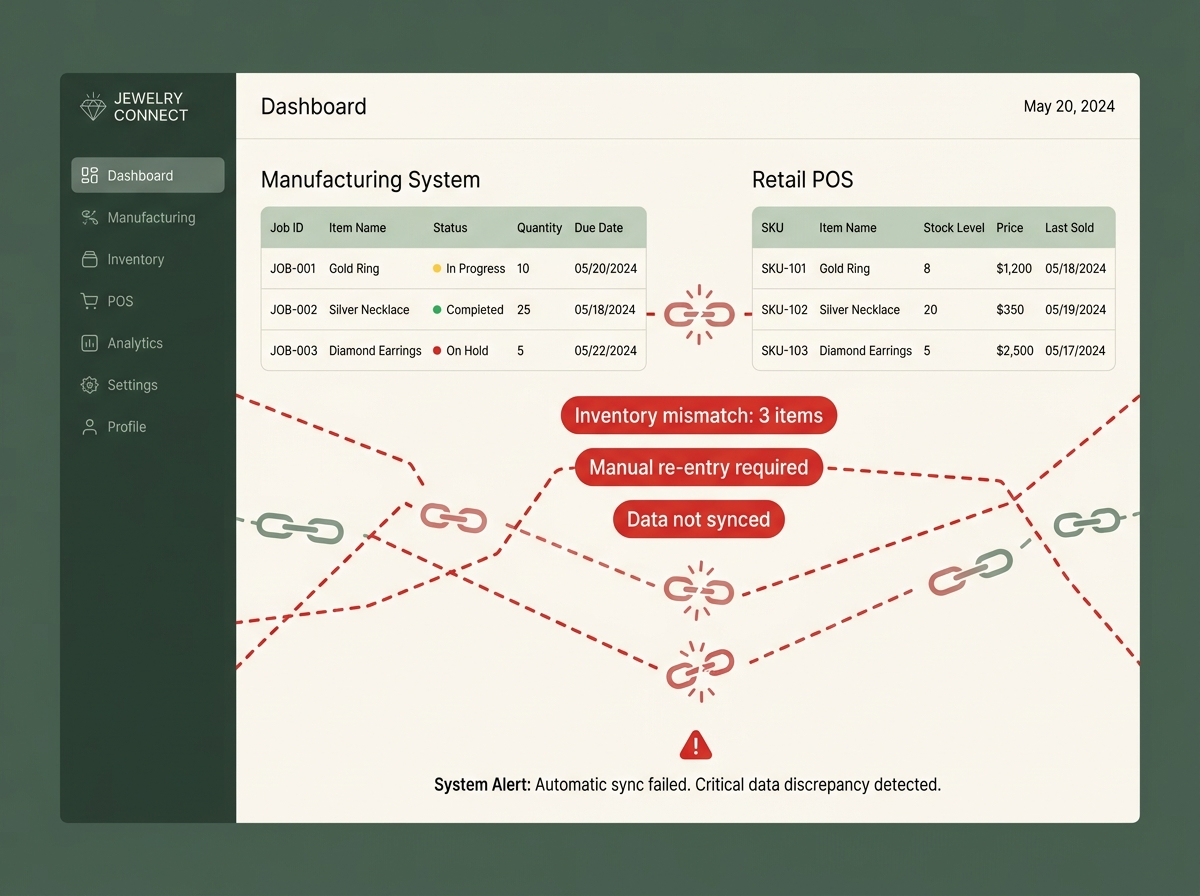1200x896 pixels.
Task: Click the Inventory mismatch: 3 items badge
Action: [698, 416]
